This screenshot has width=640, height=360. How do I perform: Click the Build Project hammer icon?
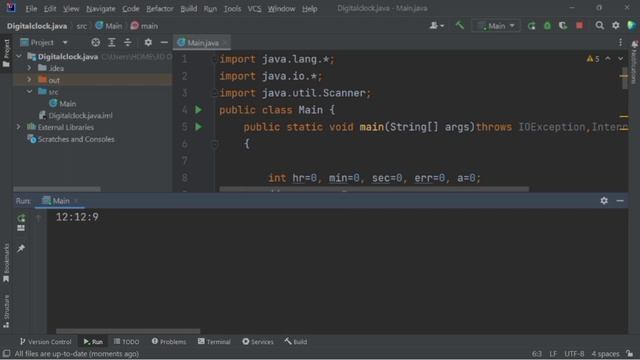(460, 25)
